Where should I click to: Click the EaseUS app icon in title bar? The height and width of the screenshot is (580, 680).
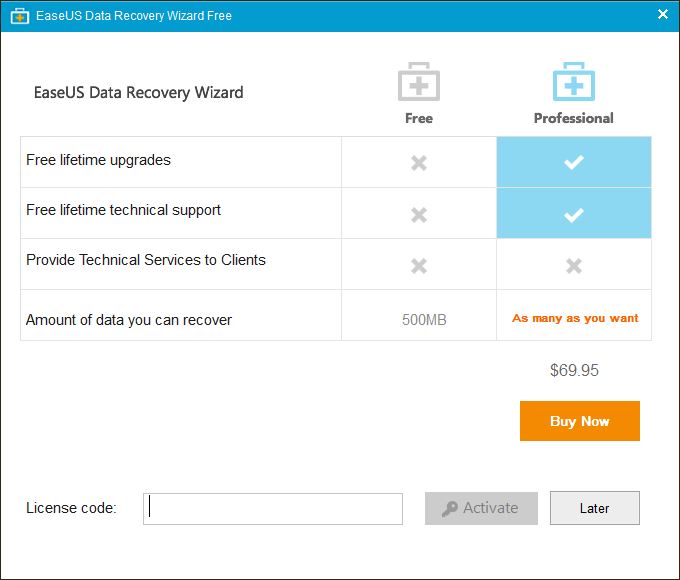(20, 16)
